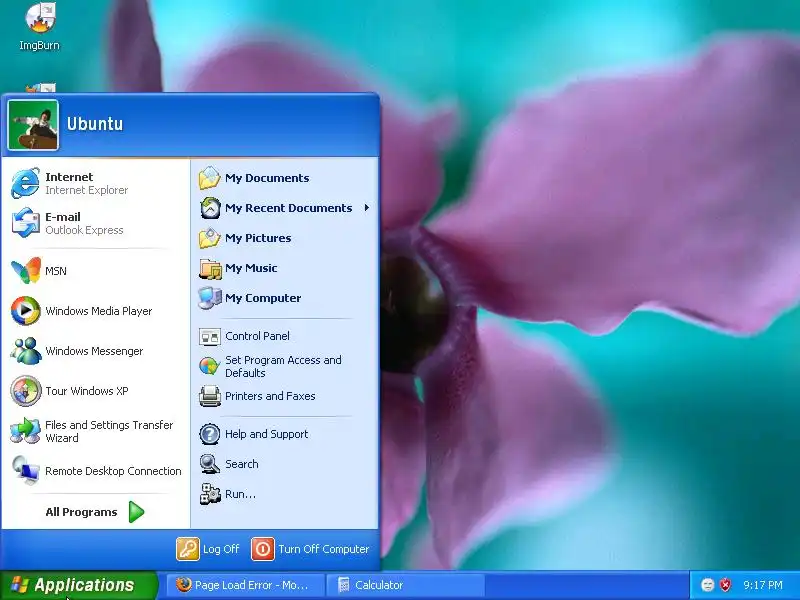Choose the Tour Windows XP label

[87, 391]
